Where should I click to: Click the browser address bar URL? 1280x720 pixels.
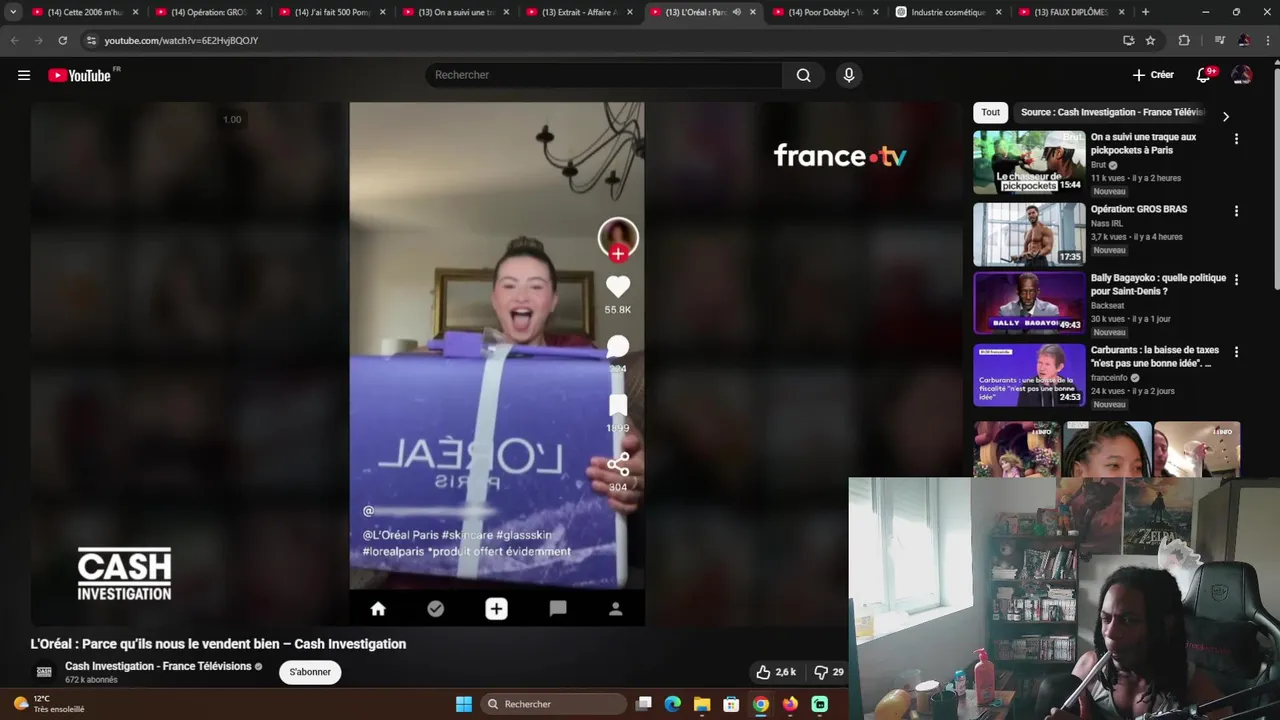(x=181, y=40)
